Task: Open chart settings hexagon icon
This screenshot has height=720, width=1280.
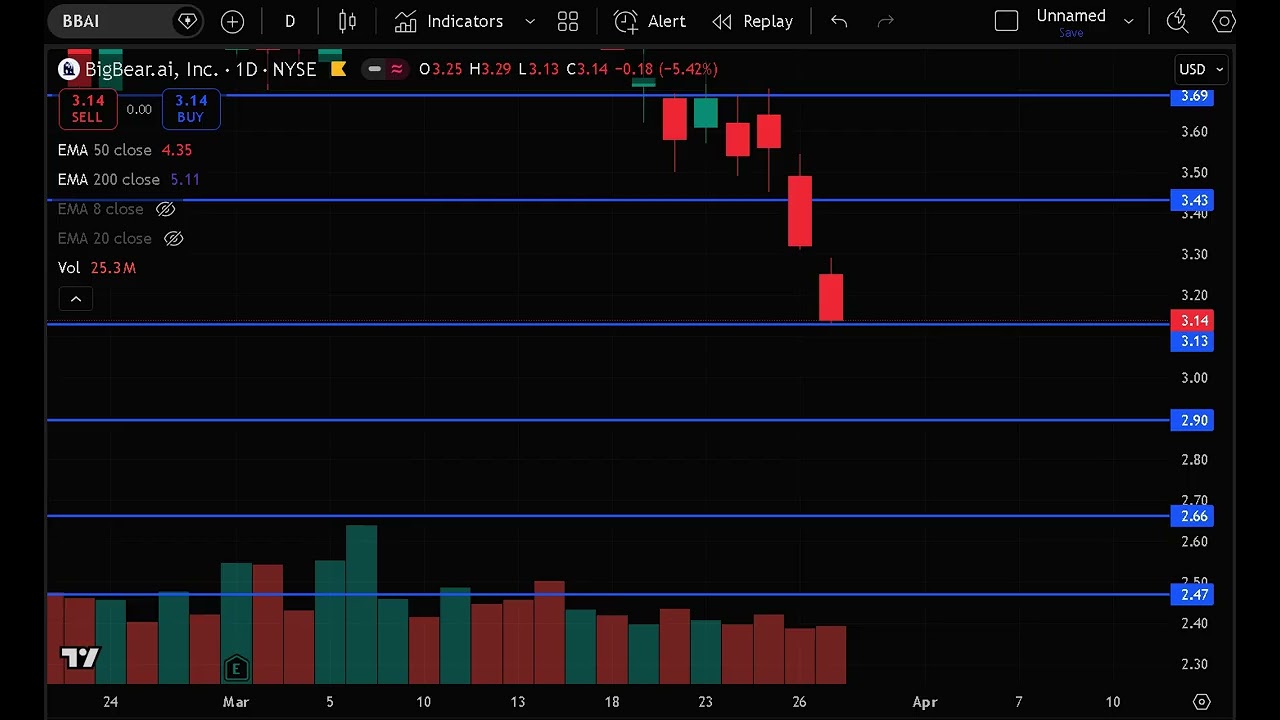Action: [x=1224, y=21]
